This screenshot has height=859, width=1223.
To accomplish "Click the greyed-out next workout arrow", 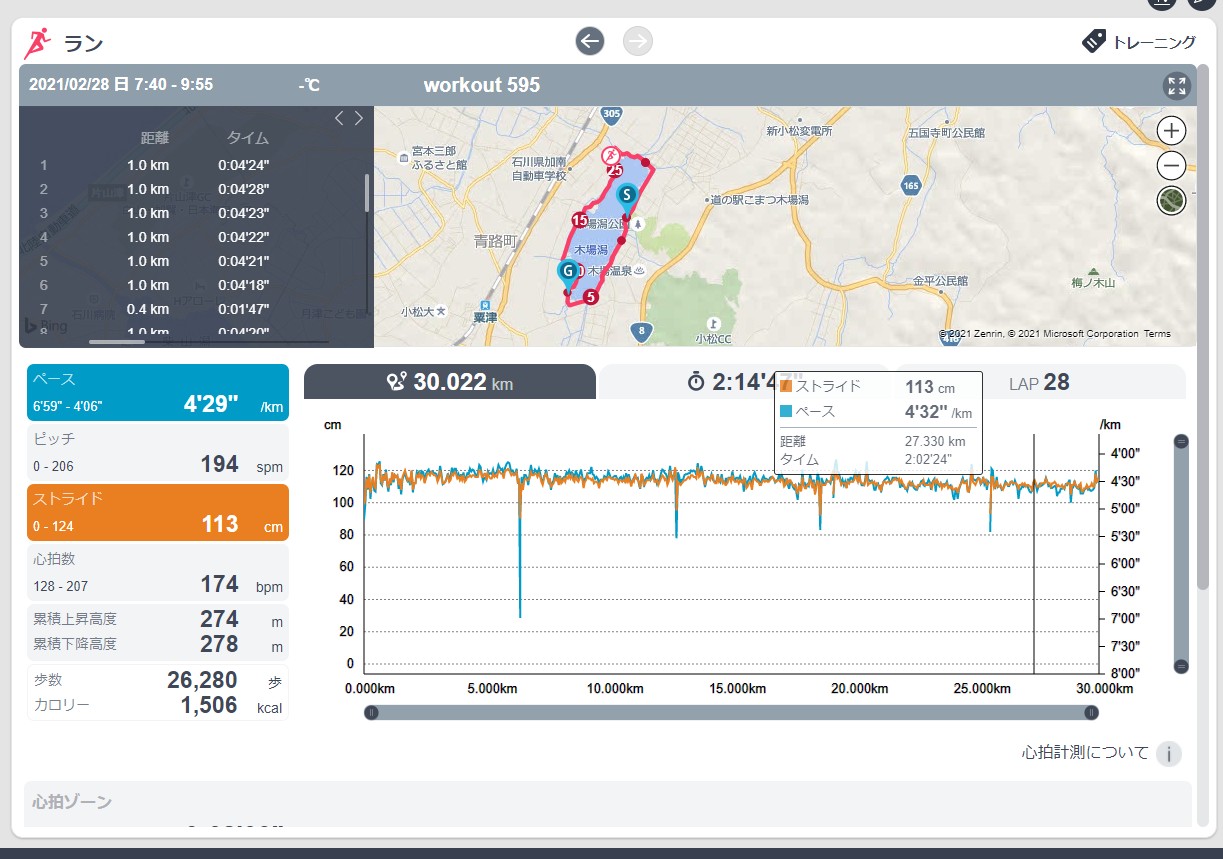I will (x=638, y=41).
